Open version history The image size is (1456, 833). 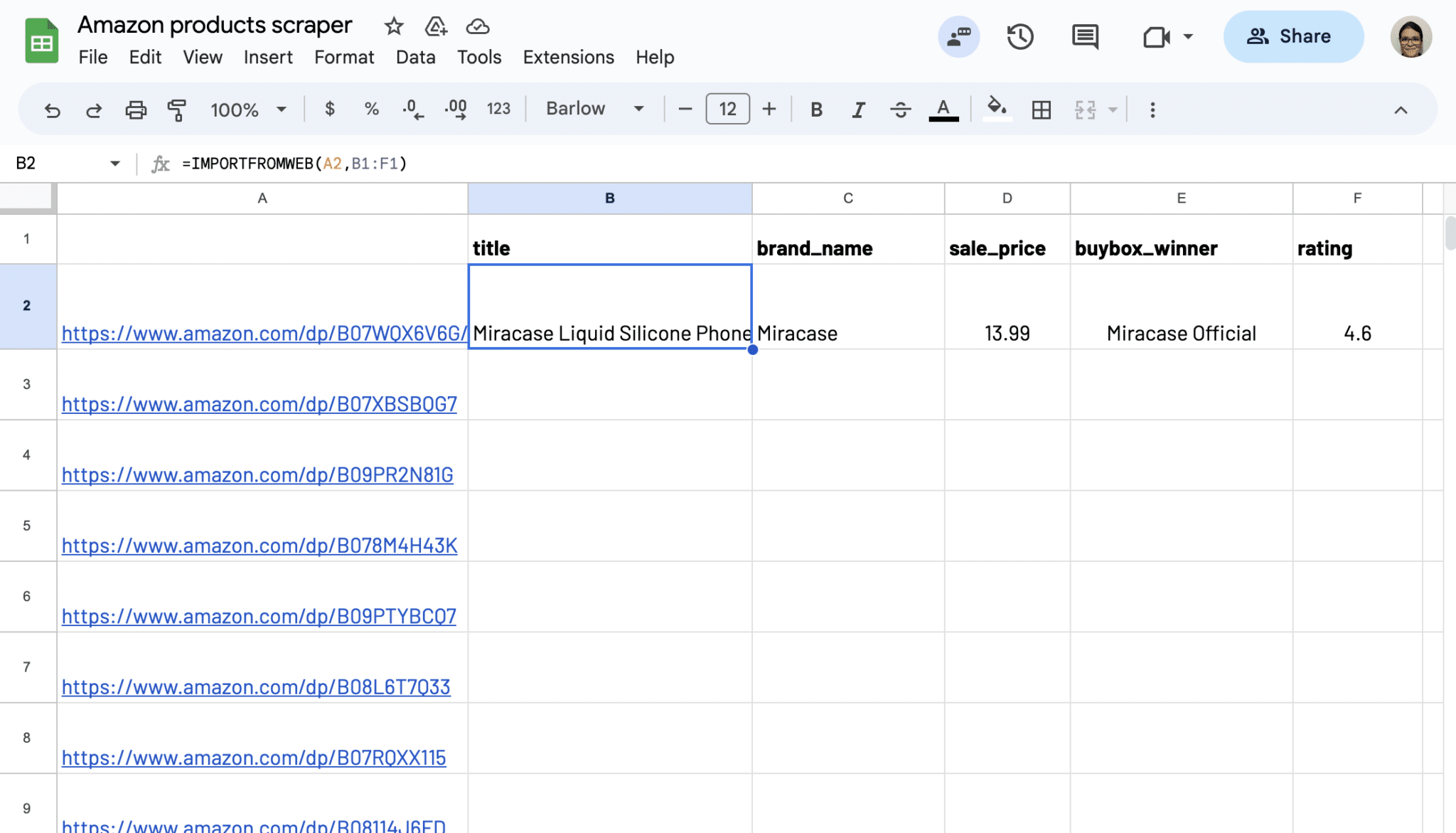(1020, 36)
